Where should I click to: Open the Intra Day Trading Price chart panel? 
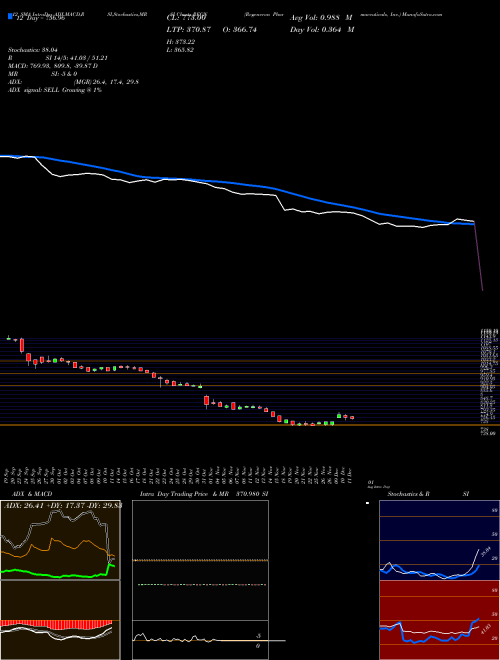[200, 560]
